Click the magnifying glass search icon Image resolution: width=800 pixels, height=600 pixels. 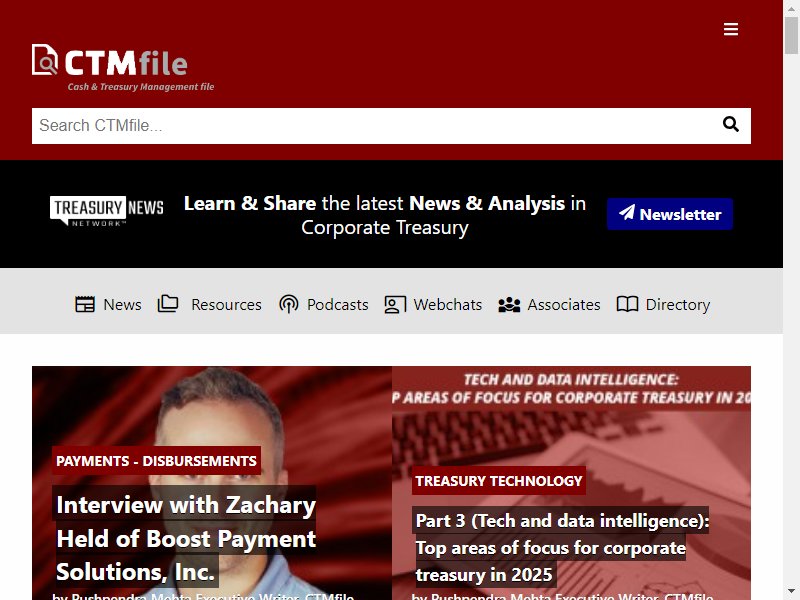click(x=731, y=124)
